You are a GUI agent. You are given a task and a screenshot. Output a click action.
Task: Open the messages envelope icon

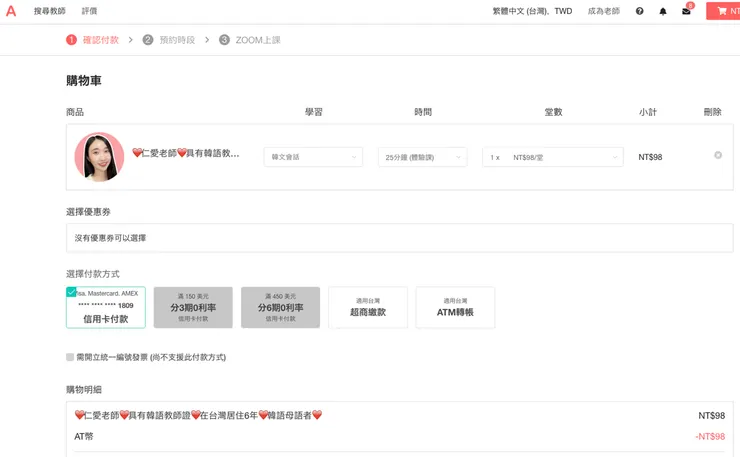[686, 11]
